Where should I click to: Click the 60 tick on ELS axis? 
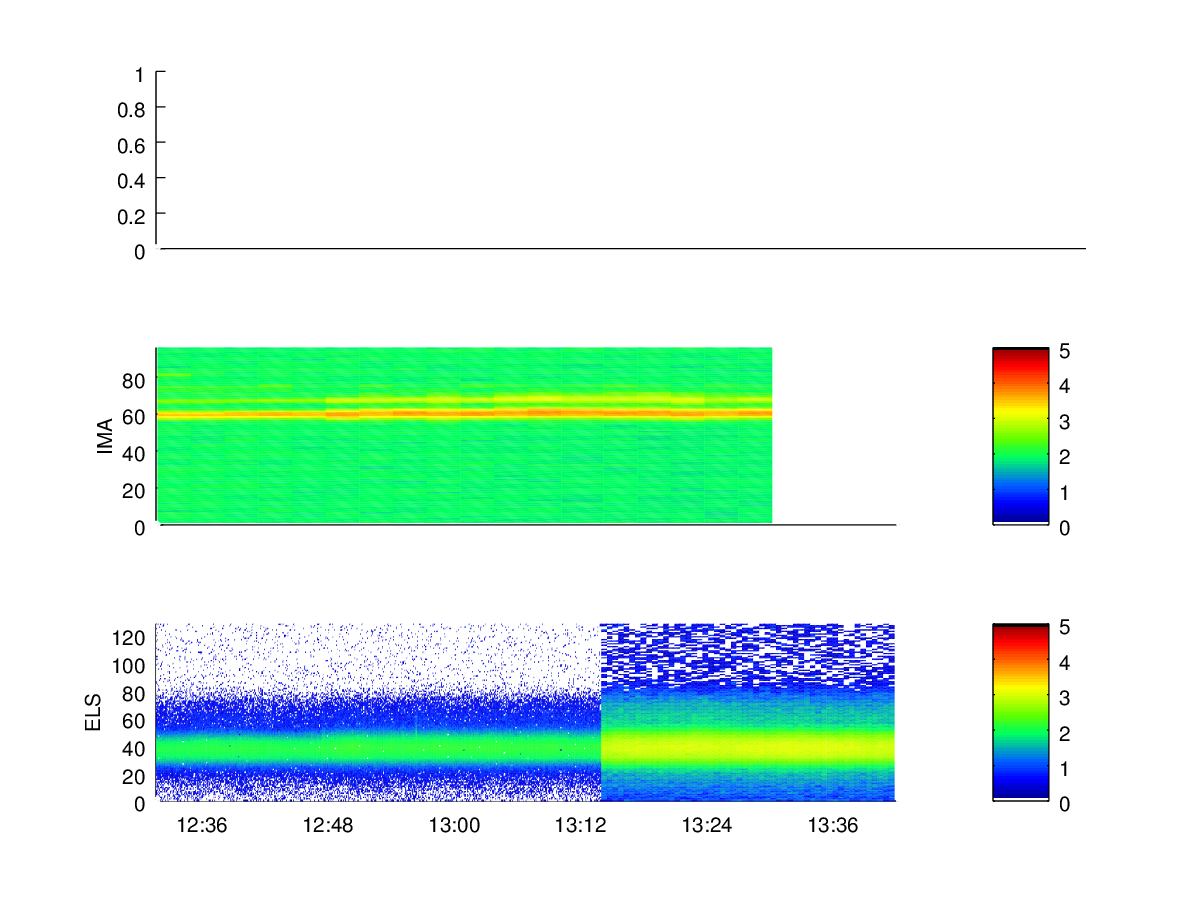coord(136,720)
